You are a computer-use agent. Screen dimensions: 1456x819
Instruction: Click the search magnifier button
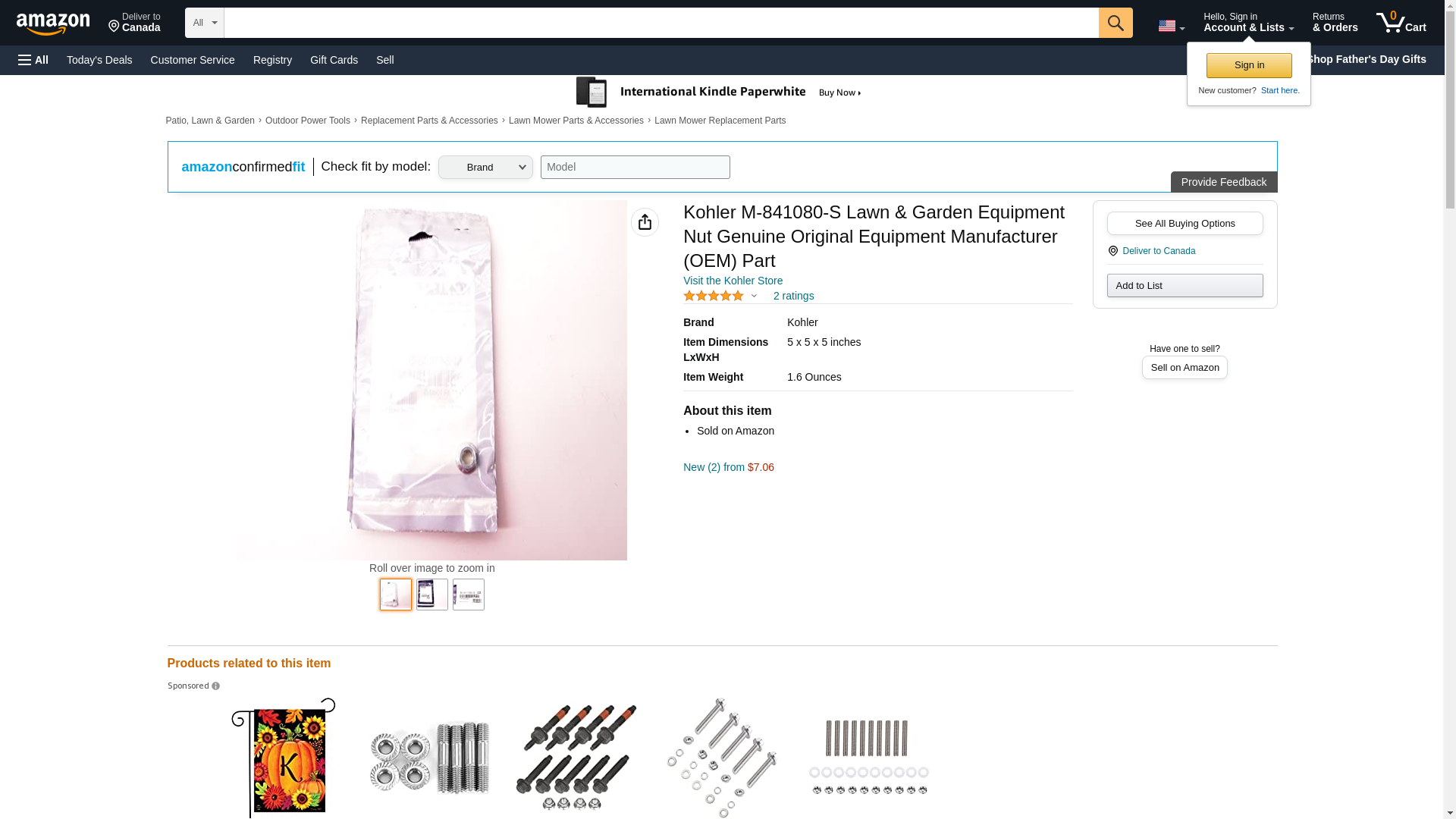coord(1115,23)
